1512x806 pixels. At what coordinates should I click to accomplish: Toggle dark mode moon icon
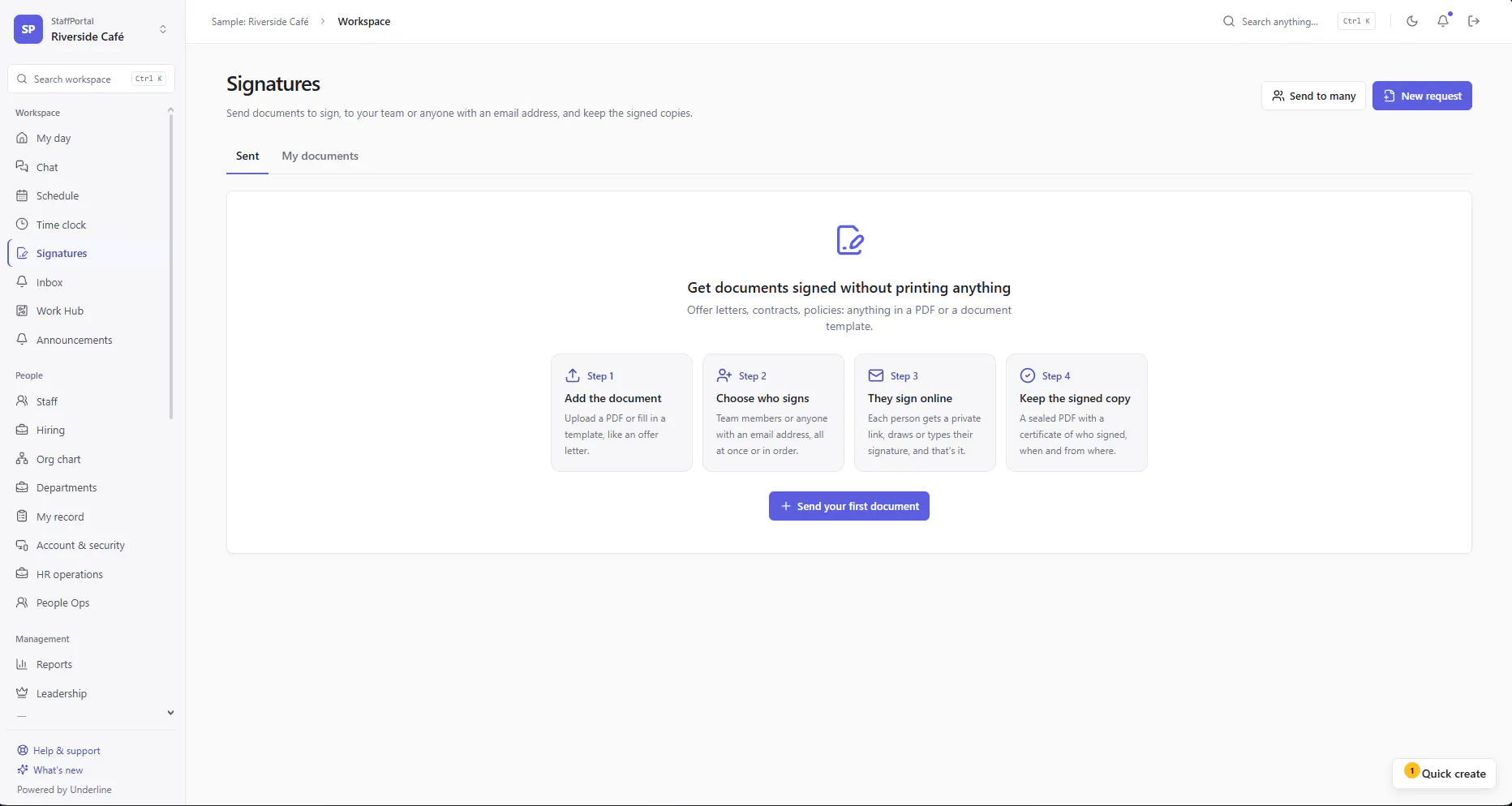(1412, 21)
